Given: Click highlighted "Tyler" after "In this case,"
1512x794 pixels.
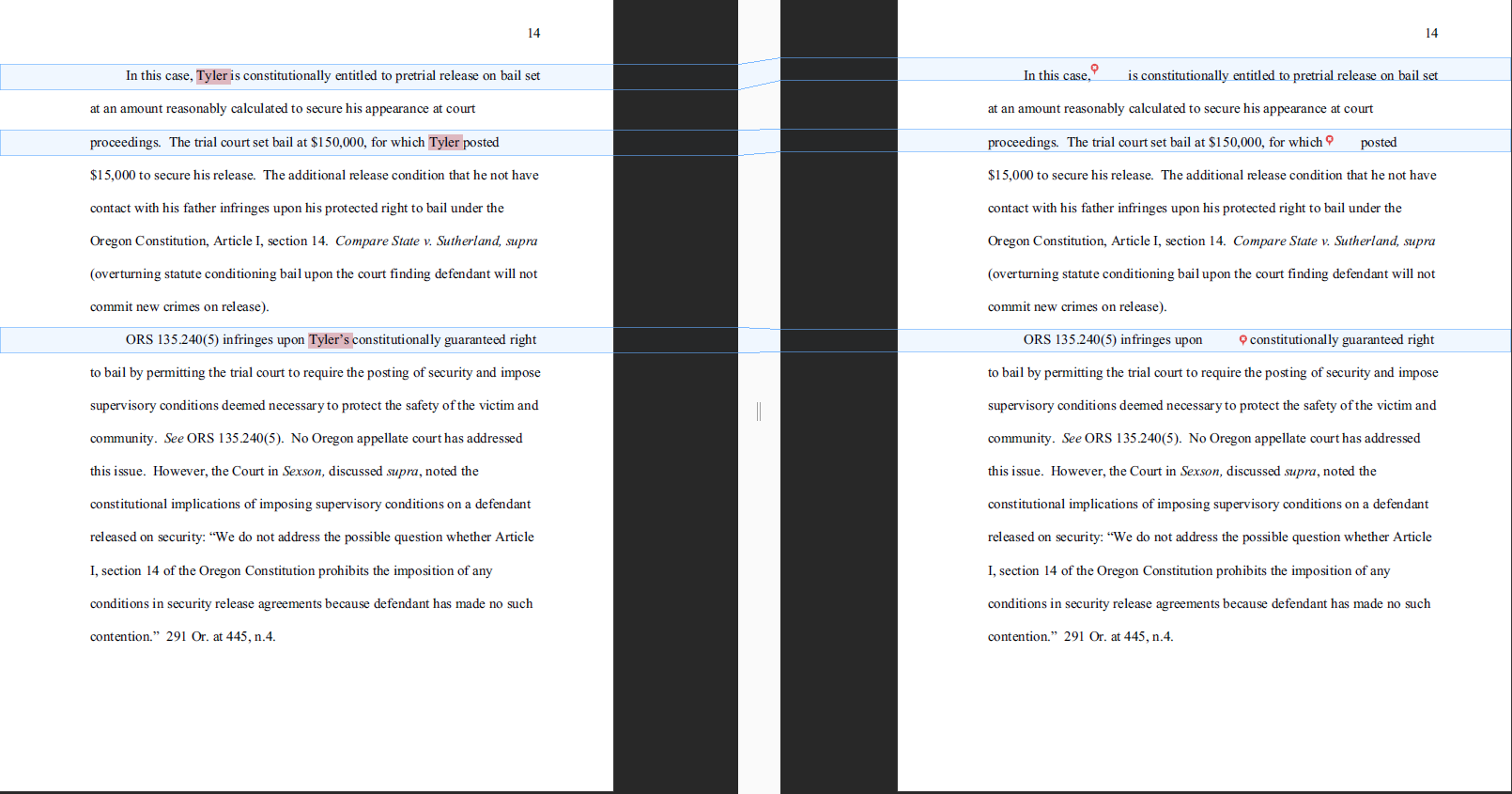Looking at the screenshot, I should 212,76.
